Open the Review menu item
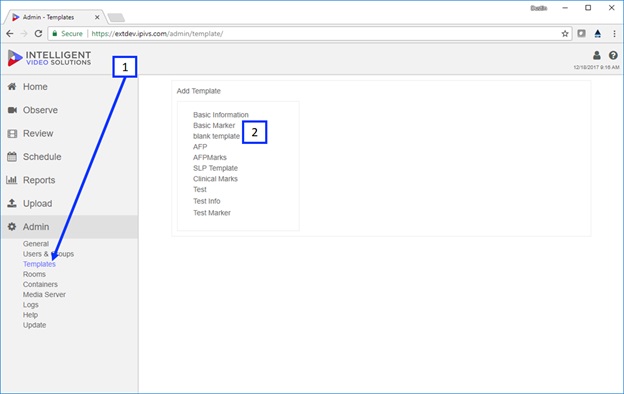The image size is (624, 394). point(38,133)
